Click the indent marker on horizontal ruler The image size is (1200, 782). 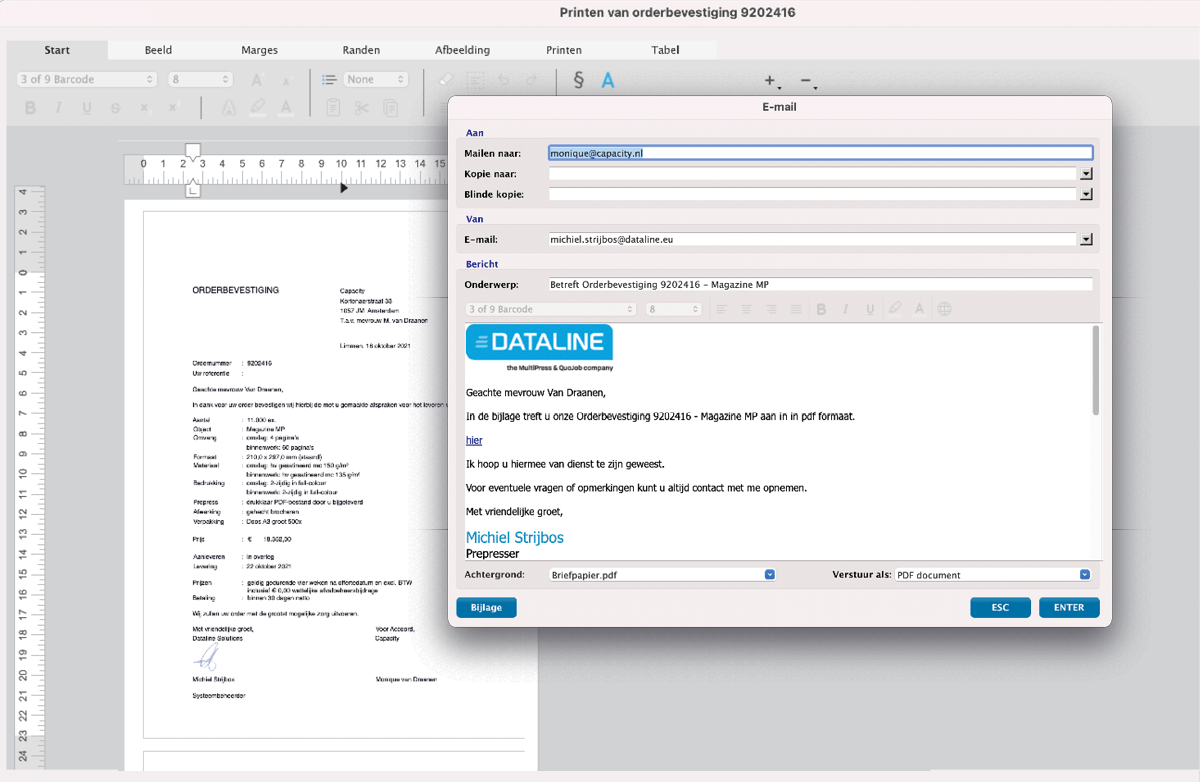point(193,150)
